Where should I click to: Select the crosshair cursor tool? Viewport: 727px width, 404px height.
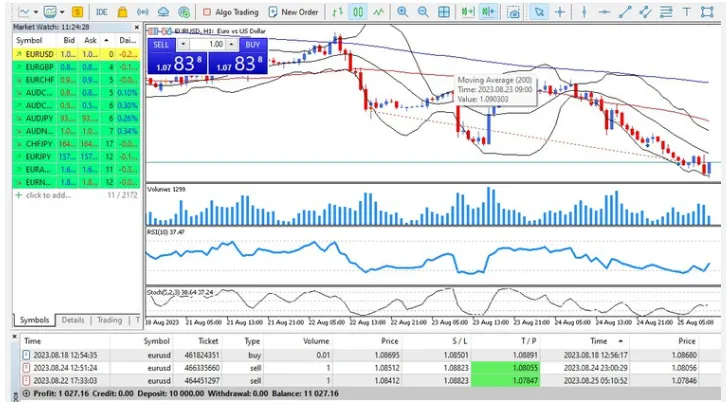coord(560,12)
